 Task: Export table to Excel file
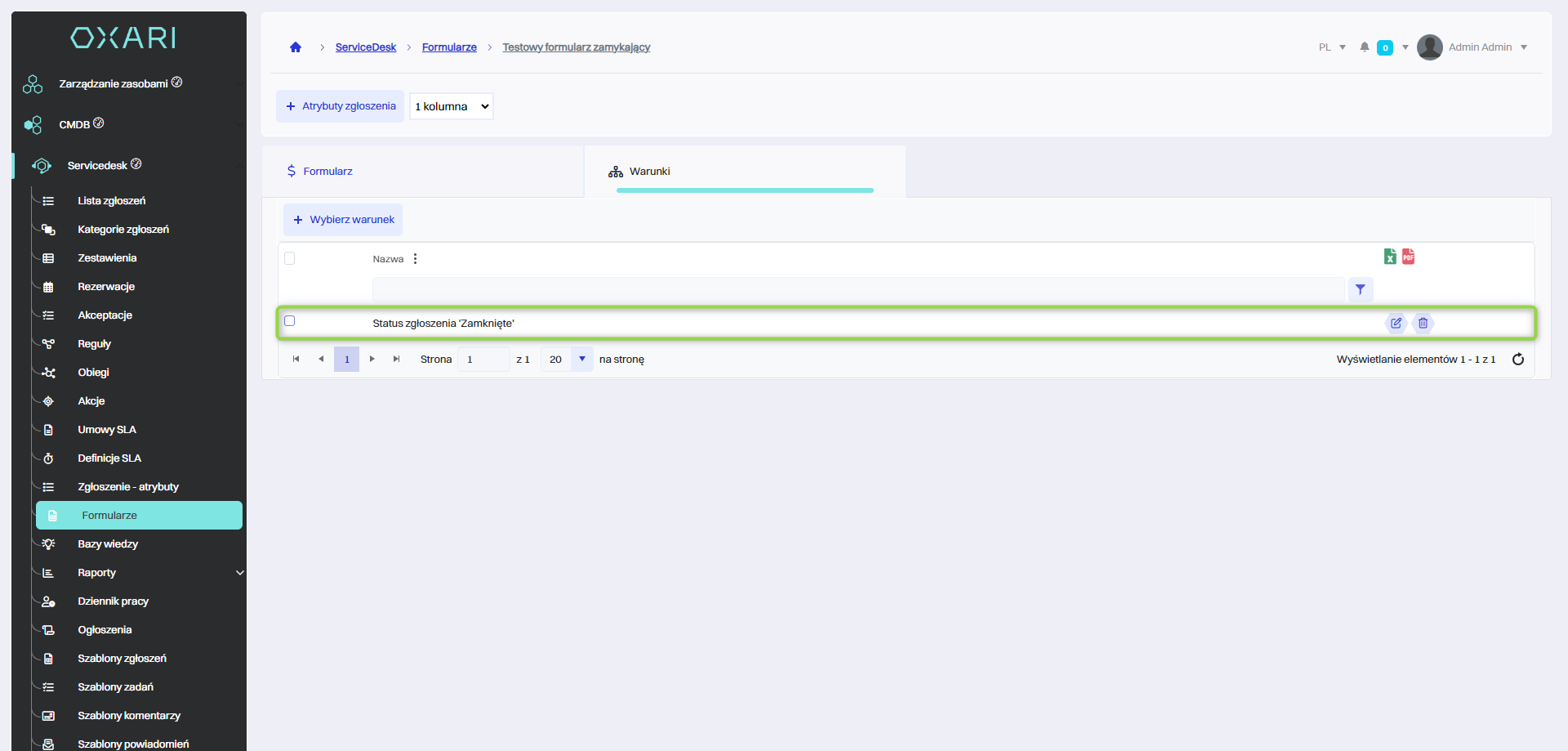tap(1390, 257)
